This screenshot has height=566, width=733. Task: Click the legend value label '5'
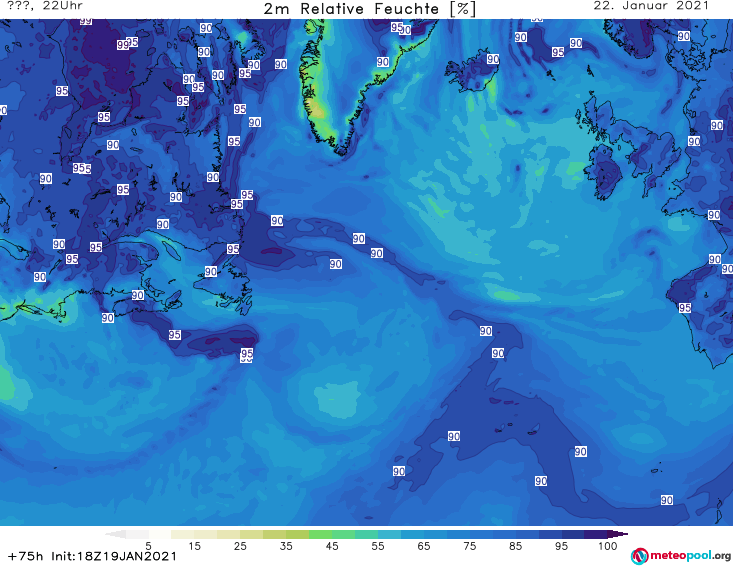coord(148,546)
